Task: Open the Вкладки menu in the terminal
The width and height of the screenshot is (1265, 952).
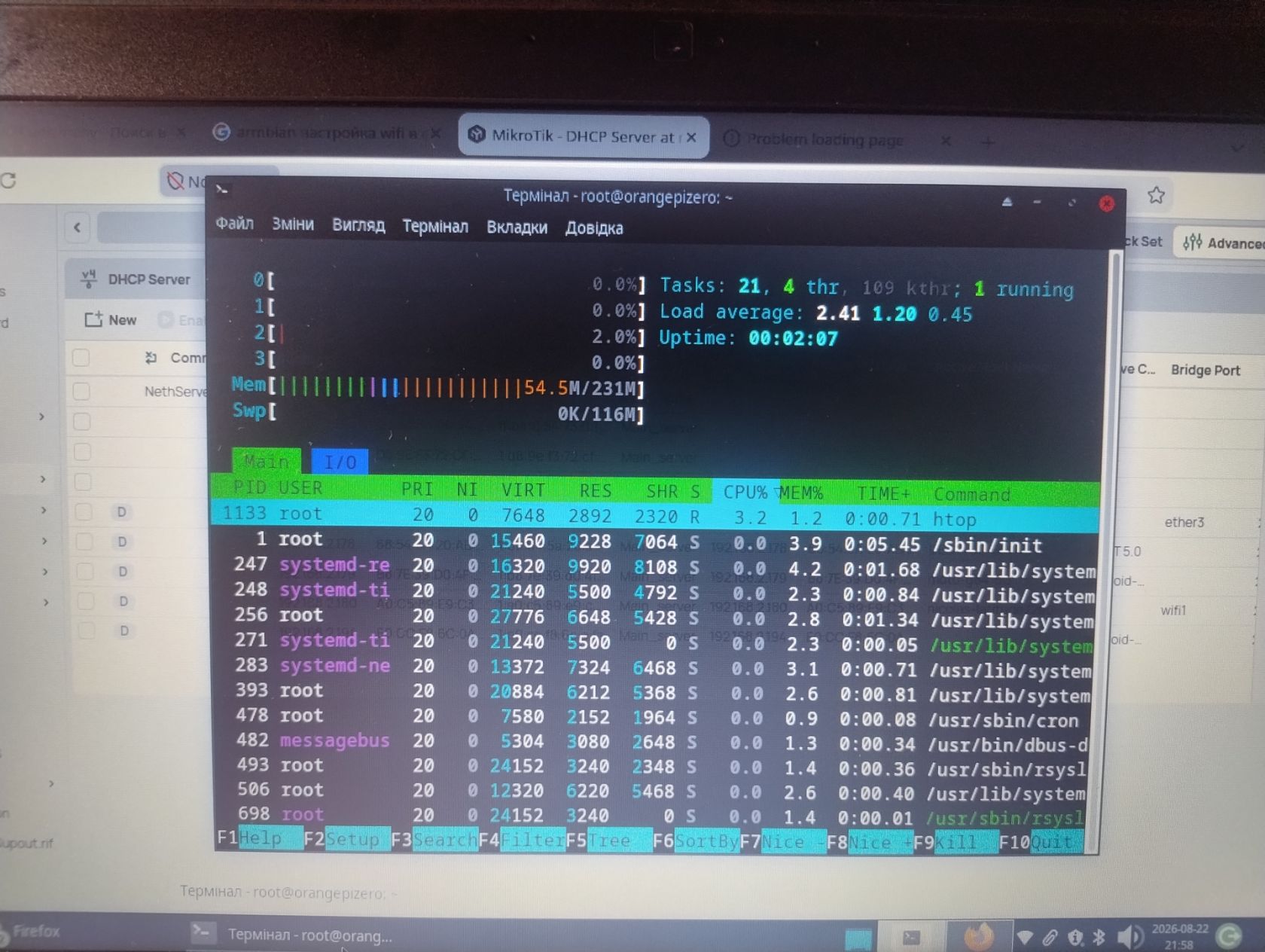Action: pyautogui.click(x=517, y=227)
